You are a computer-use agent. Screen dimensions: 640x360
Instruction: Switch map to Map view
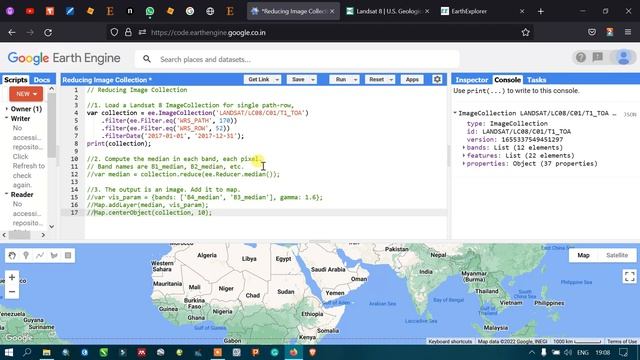point(583,255)
